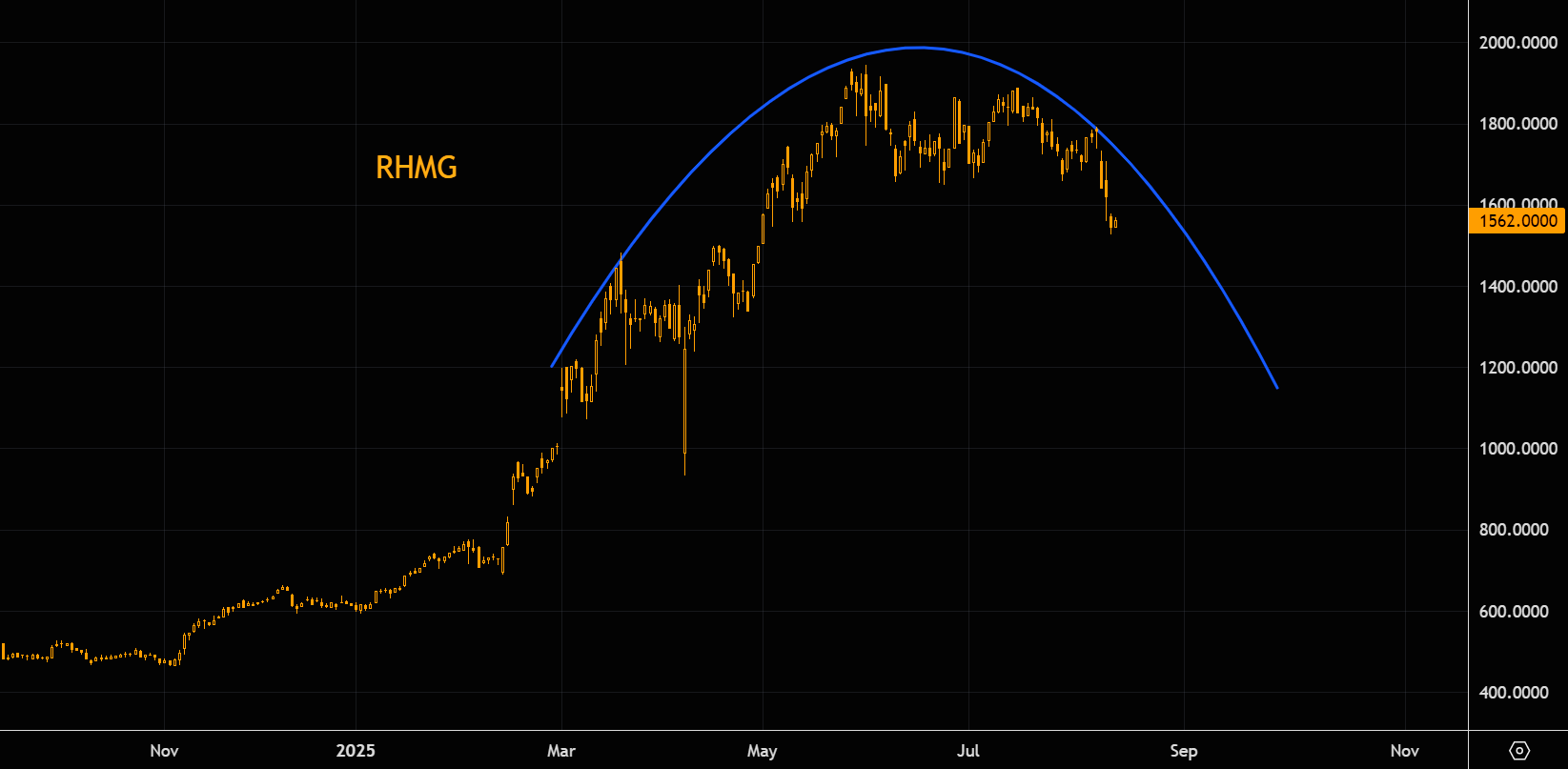
Task: Click the May label on time axis
Action: tap(763, 751)
